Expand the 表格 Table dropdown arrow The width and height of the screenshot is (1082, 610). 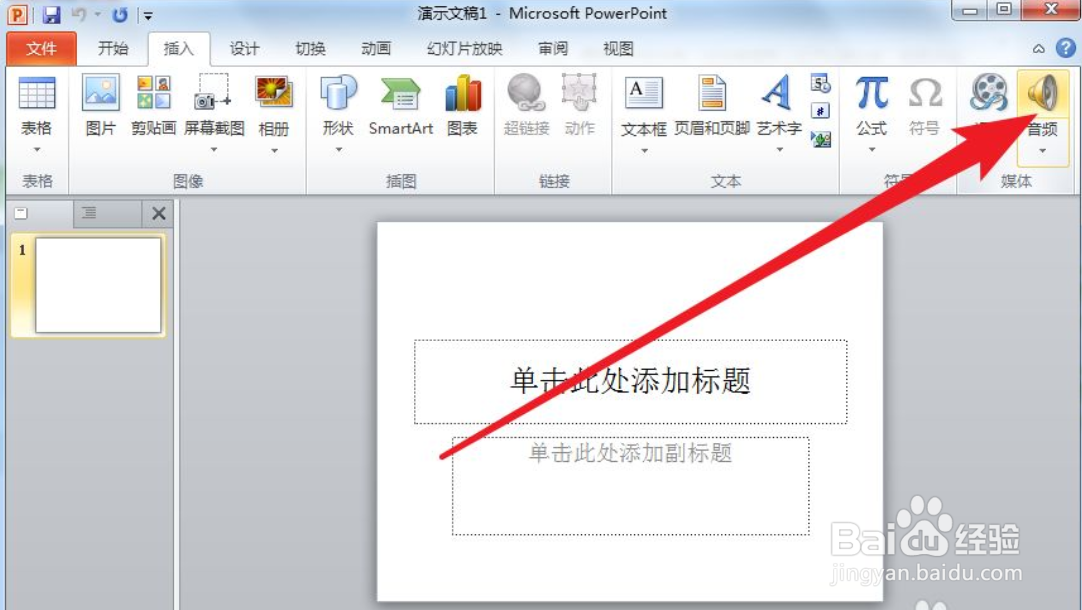(x=37, y=148)
